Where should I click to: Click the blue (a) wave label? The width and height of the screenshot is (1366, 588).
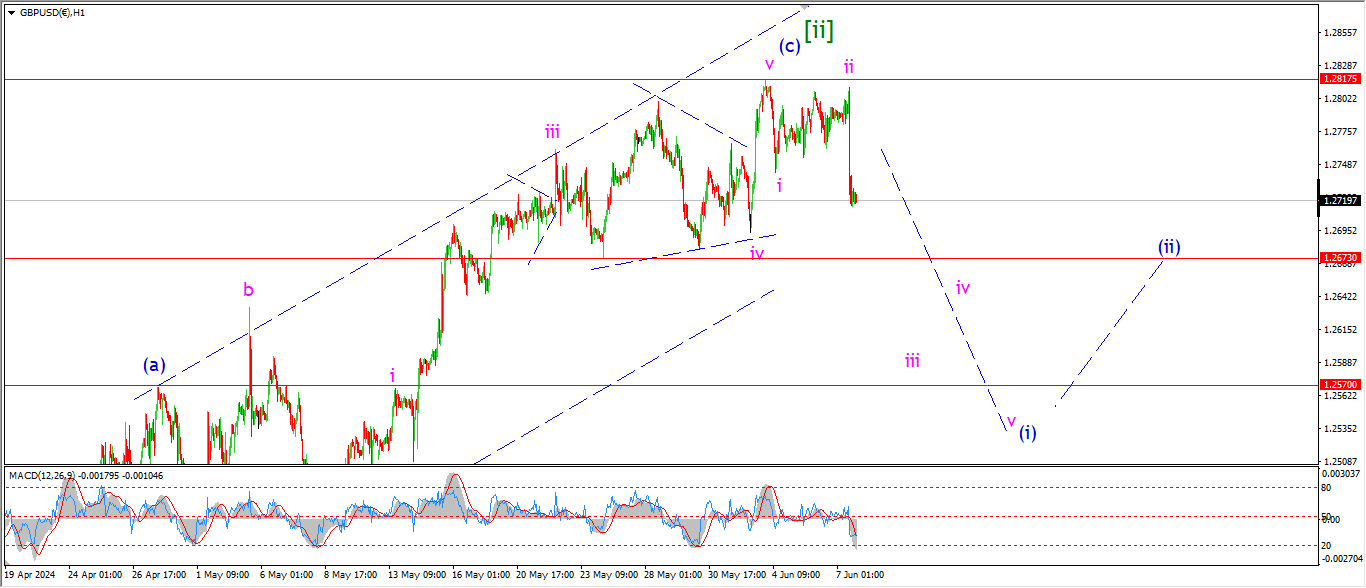154,365
